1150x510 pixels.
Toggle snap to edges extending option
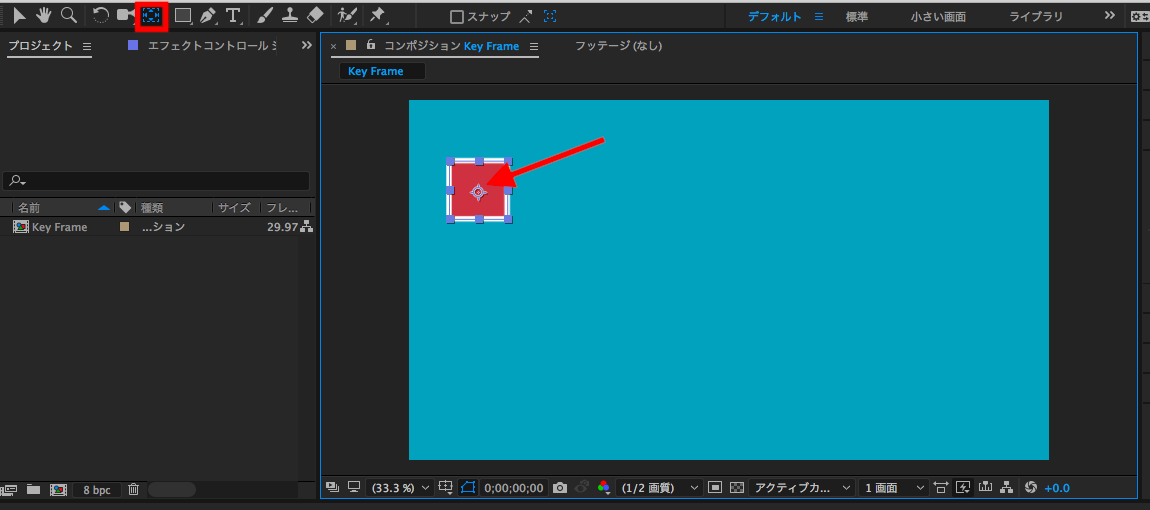(x=527, y=16)
